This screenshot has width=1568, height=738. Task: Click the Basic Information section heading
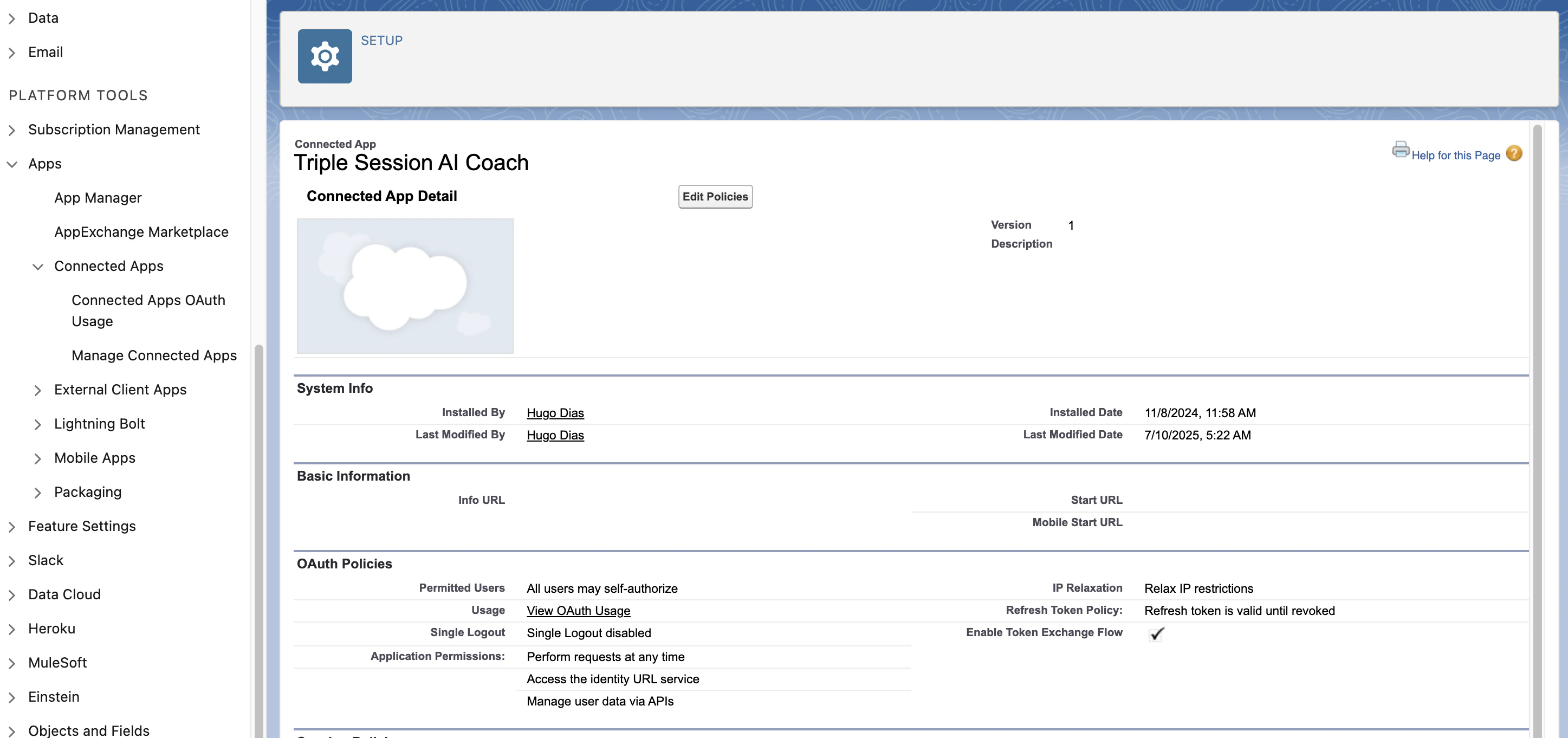(x=353, y=476)
